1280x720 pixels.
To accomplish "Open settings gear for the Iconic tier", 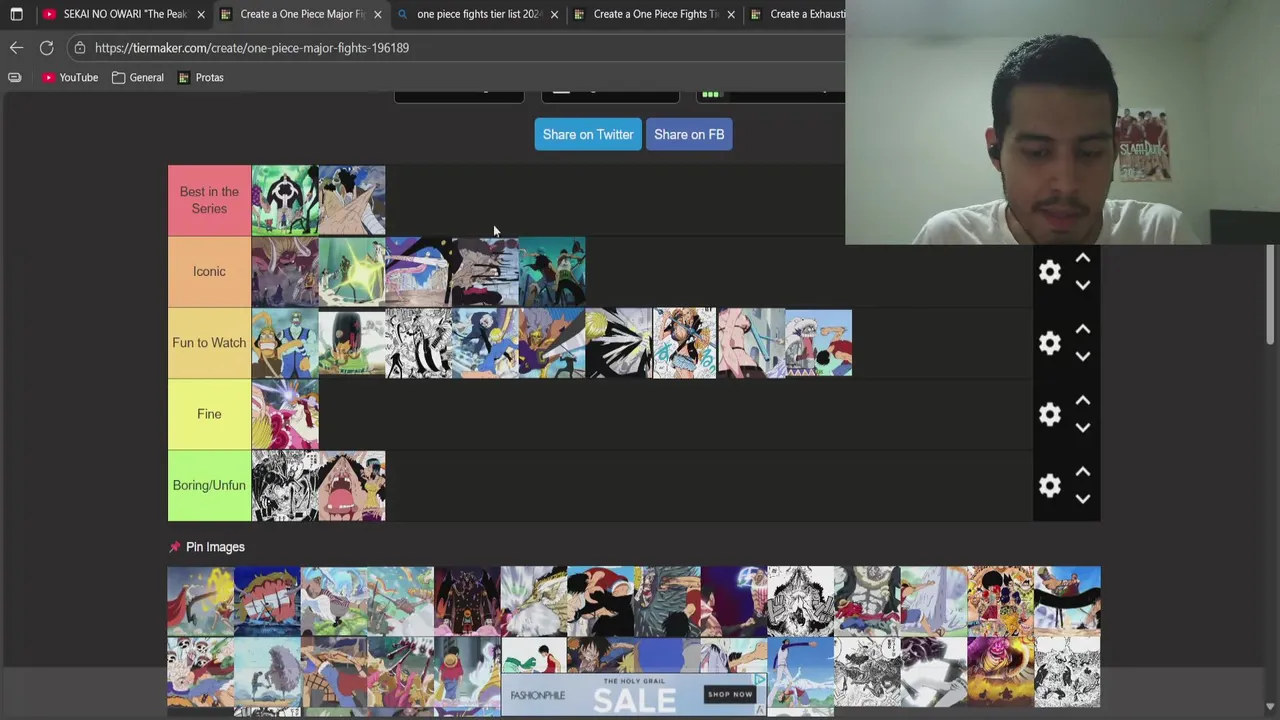I will pos(1049,272).
